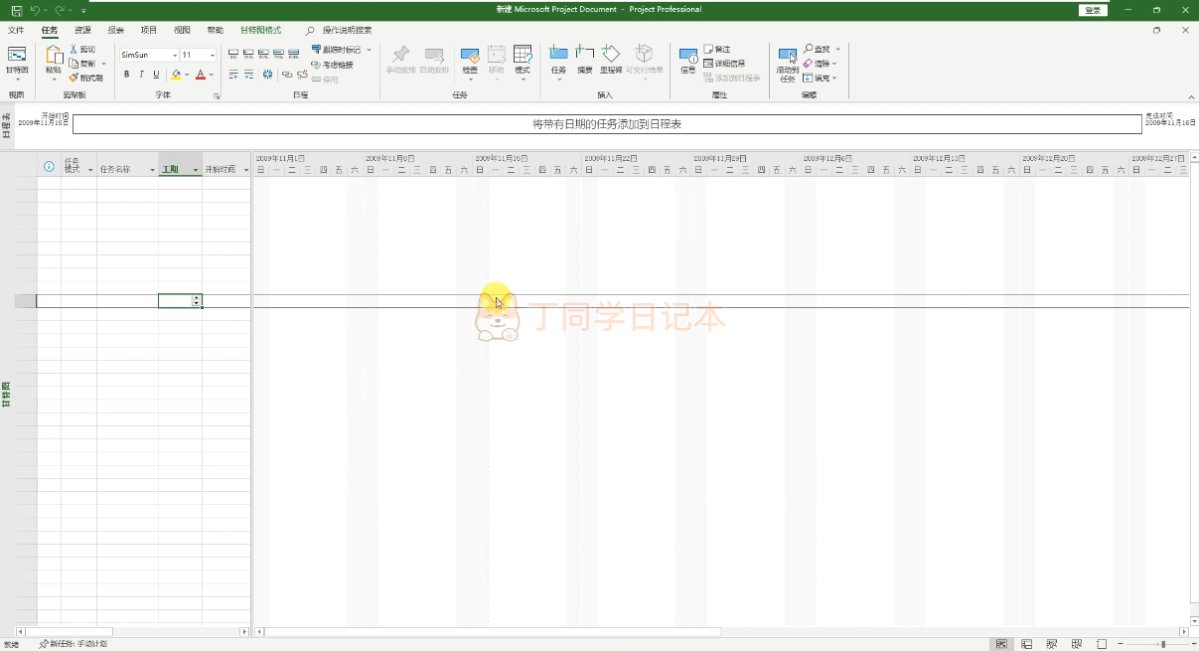This screenshot has height=651, width=1199.
Task: Open the 文件 (File) menu
Action: coord(16,30)
